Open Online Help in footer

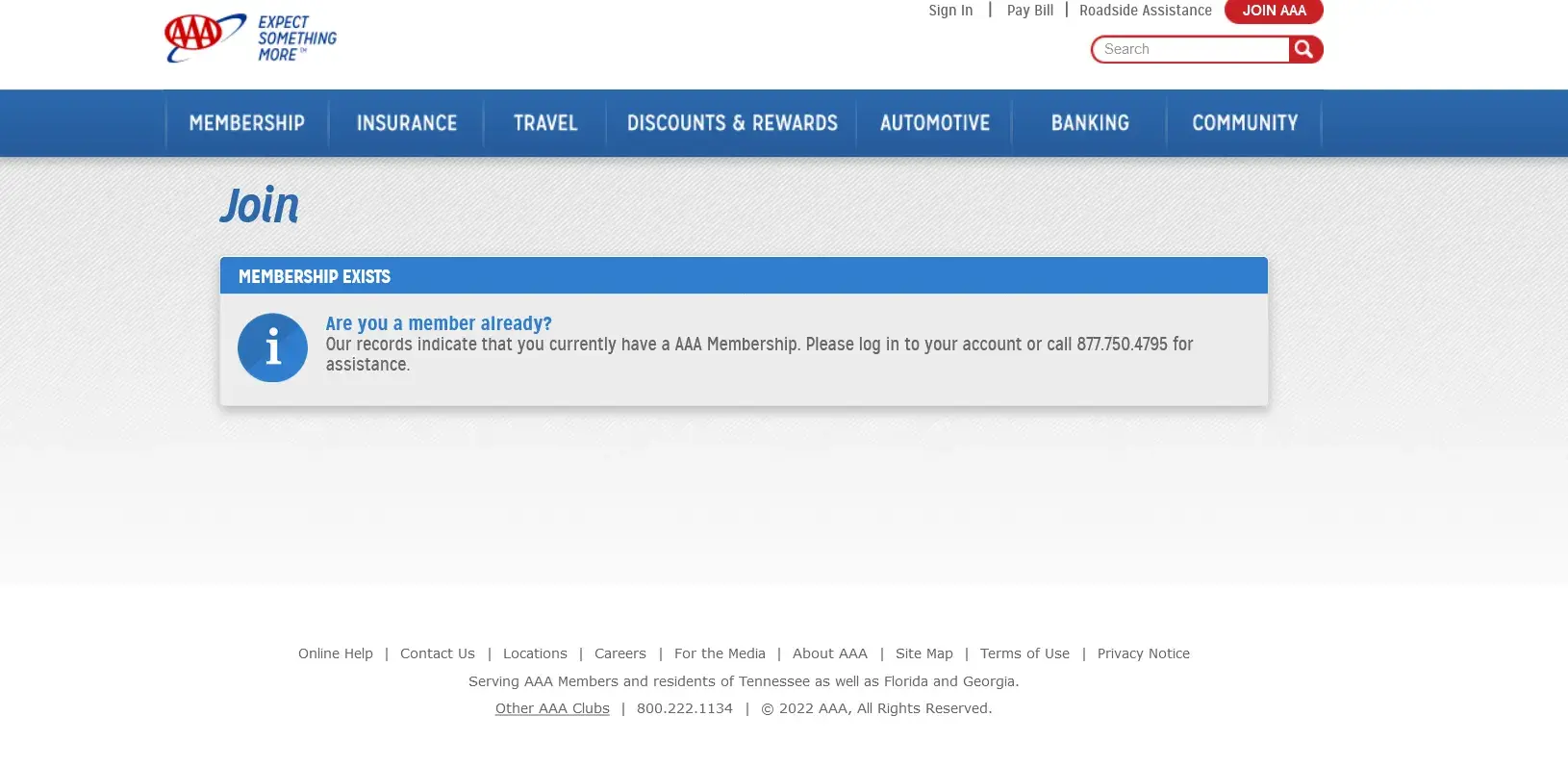click(336, 653)
